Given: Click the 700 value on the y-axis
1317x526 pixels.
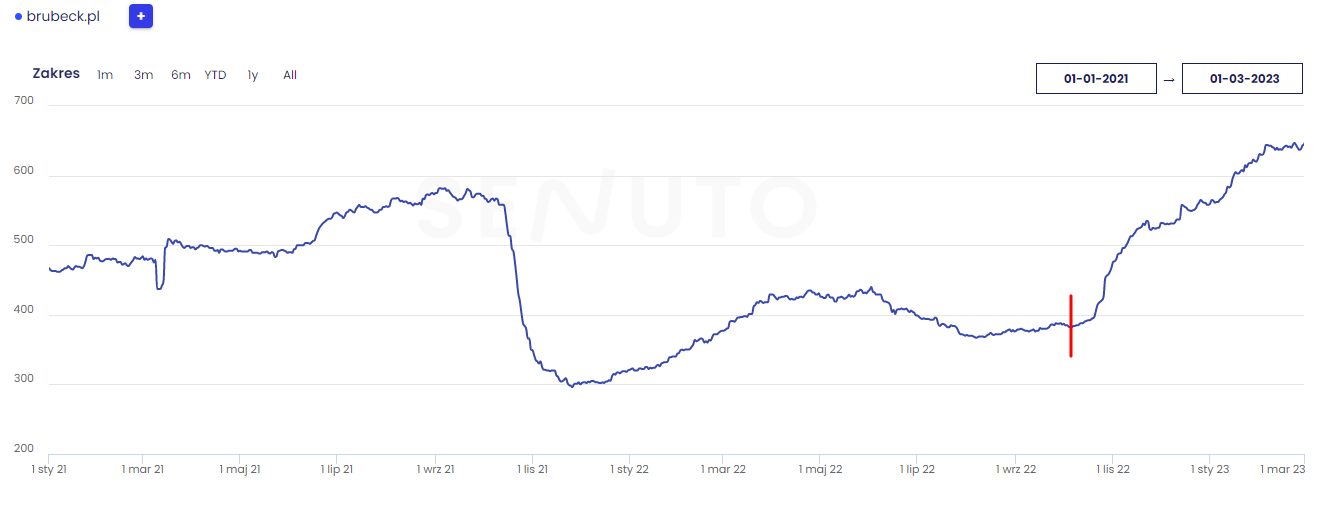Looking at the screenshot, I should pyautogui.click(x=24, y=101).
